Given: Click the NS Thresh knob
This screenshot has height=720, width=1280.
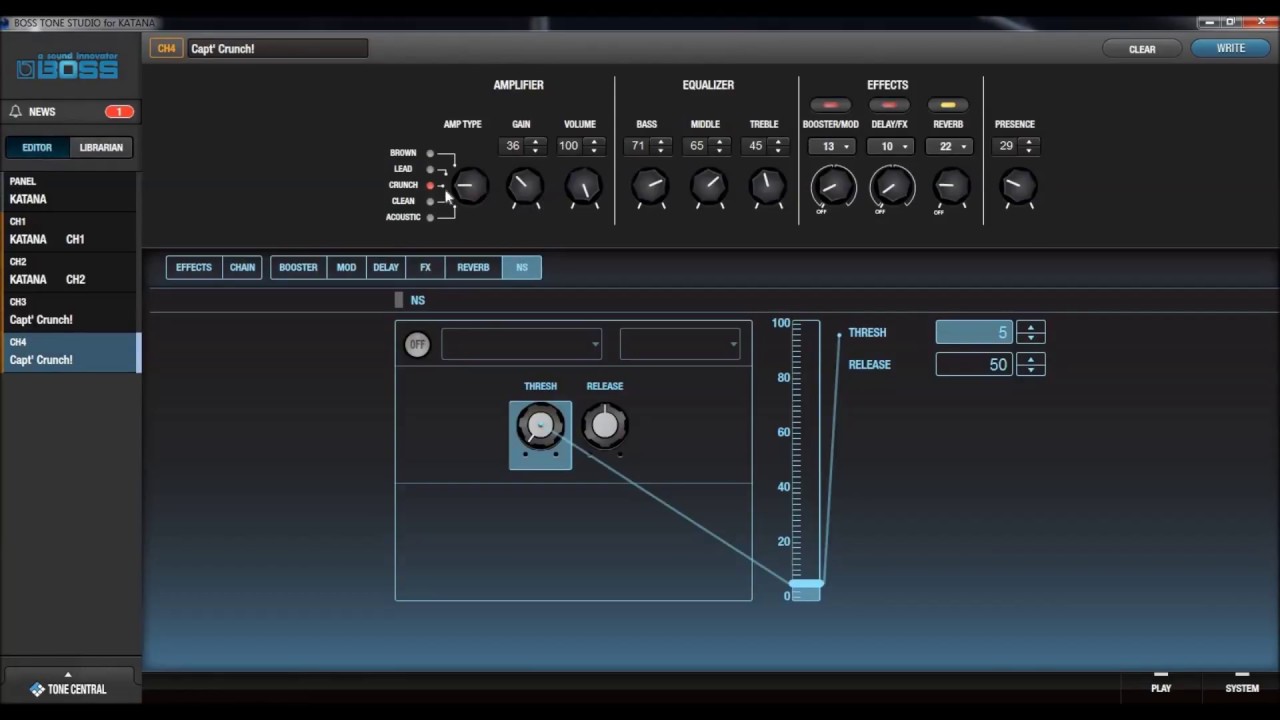Looking at the screenshot, I should click(540, 427).
